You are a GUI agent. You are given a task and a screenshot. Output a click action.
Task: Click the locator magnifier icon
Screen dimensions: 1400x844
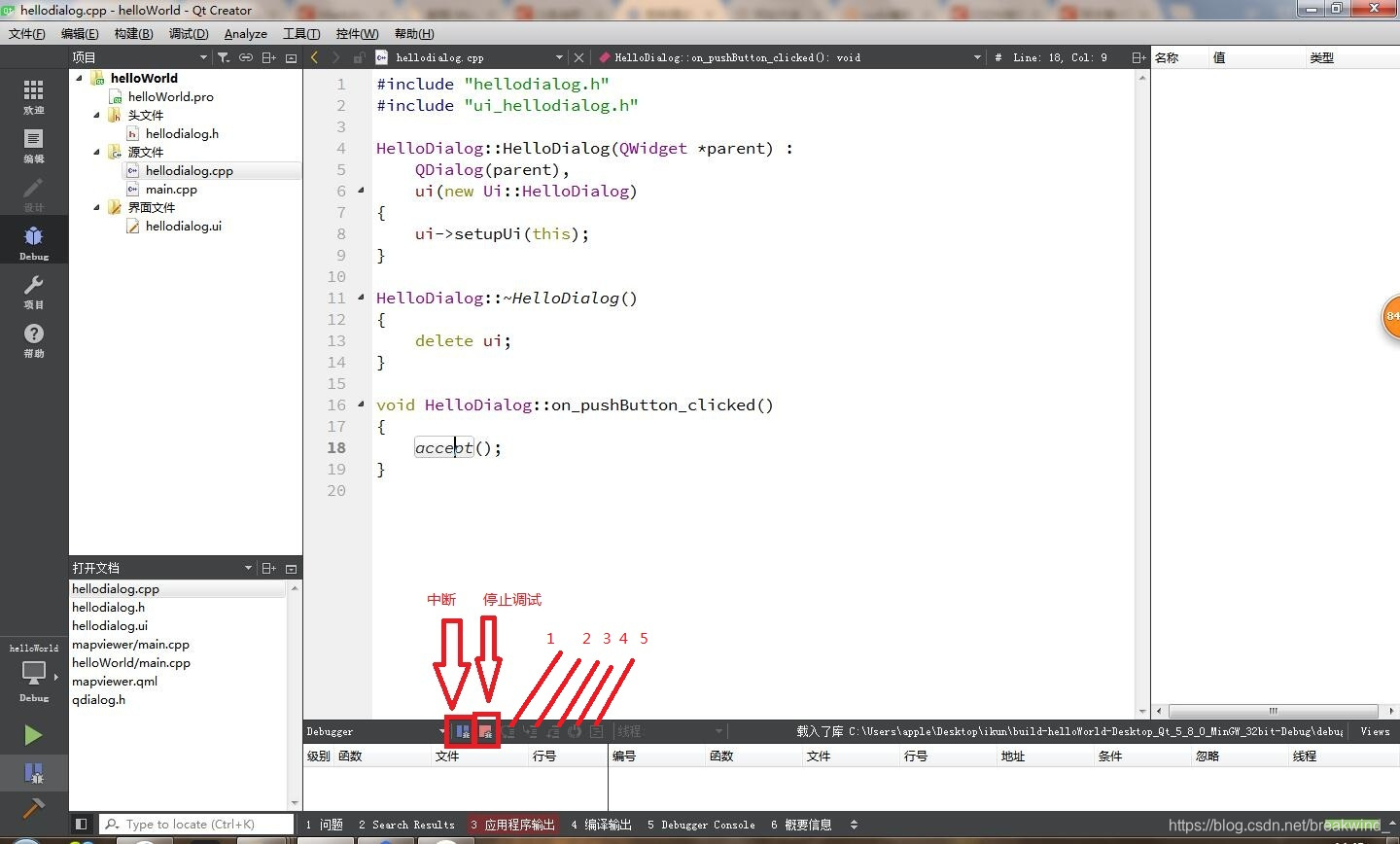click(x=113, y=825)
